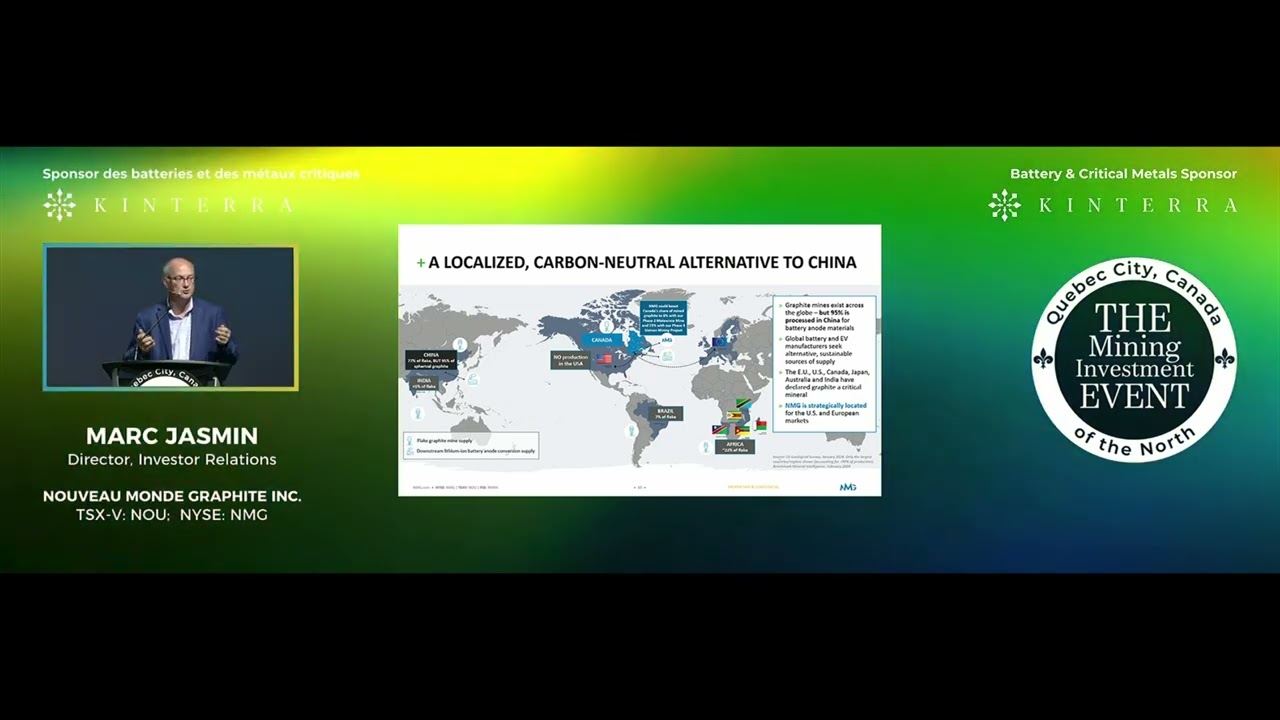The width and height of the screenshot is (1280, 720).
Task: Click the 'AFRICA' map label box
Action: point(735,447)
